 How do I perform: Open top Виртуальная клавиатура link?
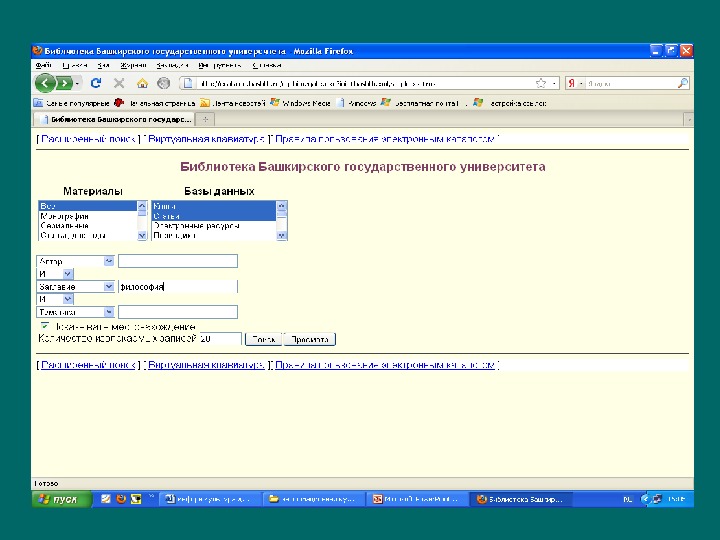point(206,139)
